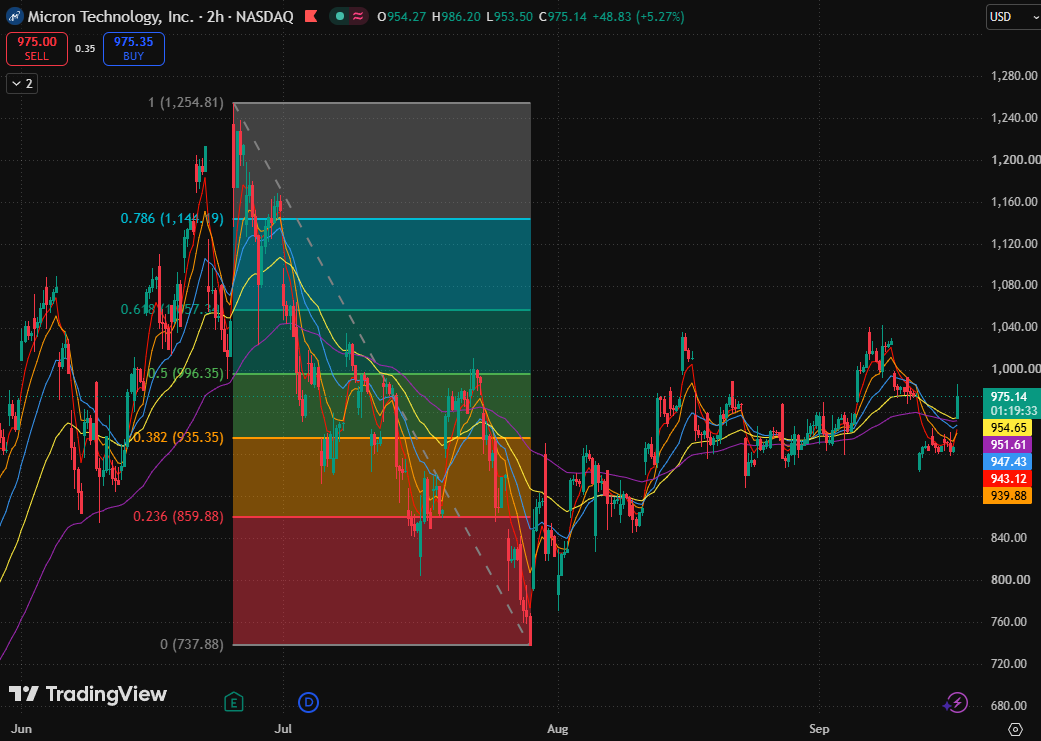The image size is (1041, 741).
Task: Click the 1,040.00 price axis label
Action: 1014,327
